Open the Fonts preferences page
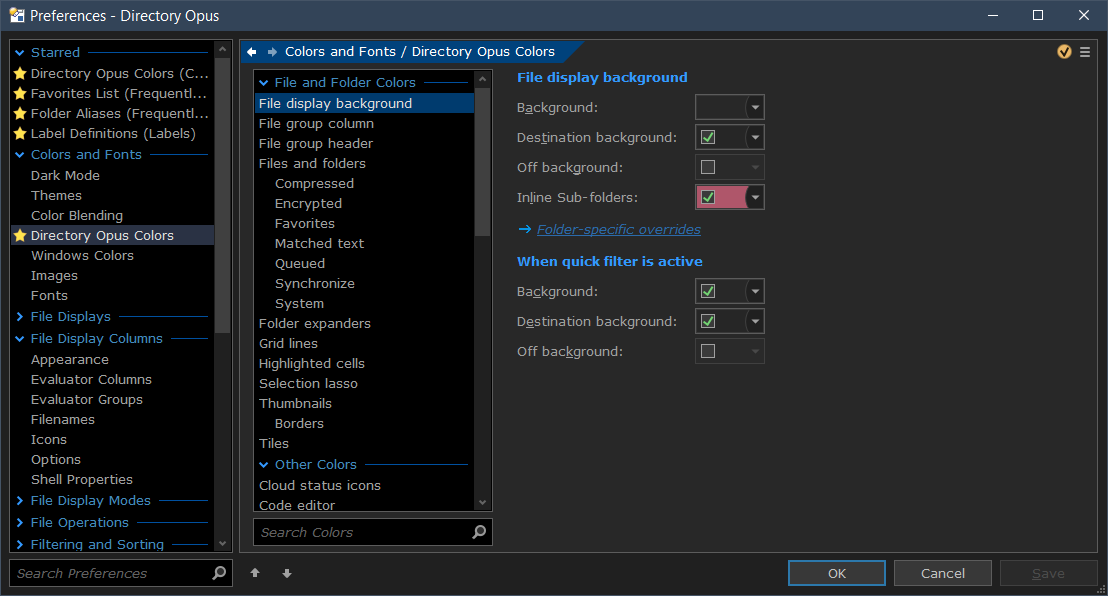Viewport: 1108px width, 596px height. pyautogui.click(x=49, y=296)
